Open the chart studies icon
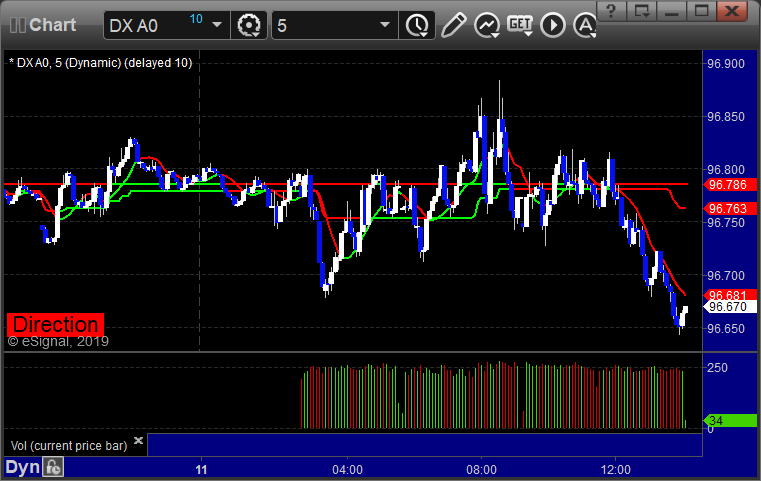 pos(487,25)
